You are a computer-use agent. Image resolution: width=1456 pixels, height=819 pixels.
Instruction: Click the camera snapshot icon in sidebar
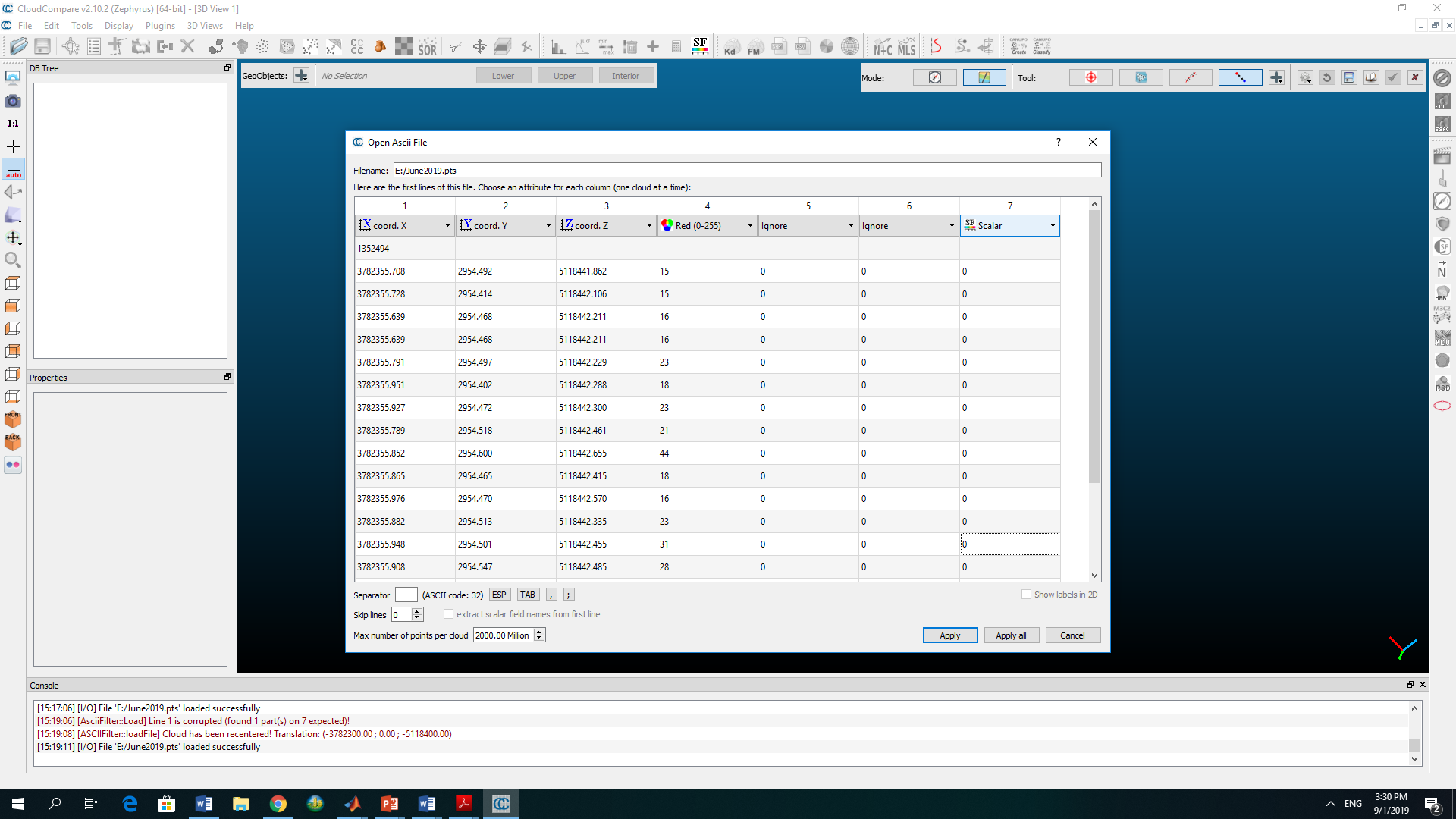click(13, 101)
